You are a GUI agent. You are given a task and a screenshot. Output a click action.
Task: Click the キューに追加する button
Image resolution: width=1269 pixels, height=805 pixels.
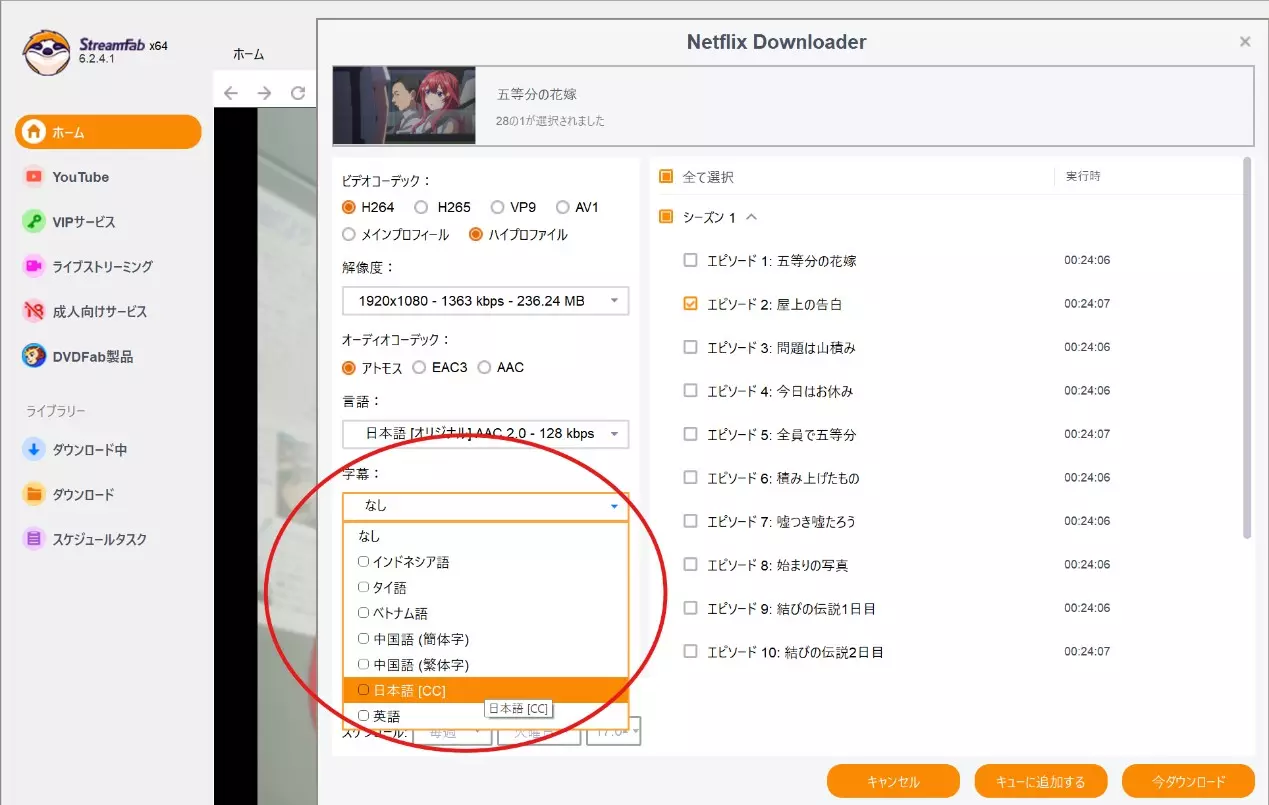point(1041,782)
